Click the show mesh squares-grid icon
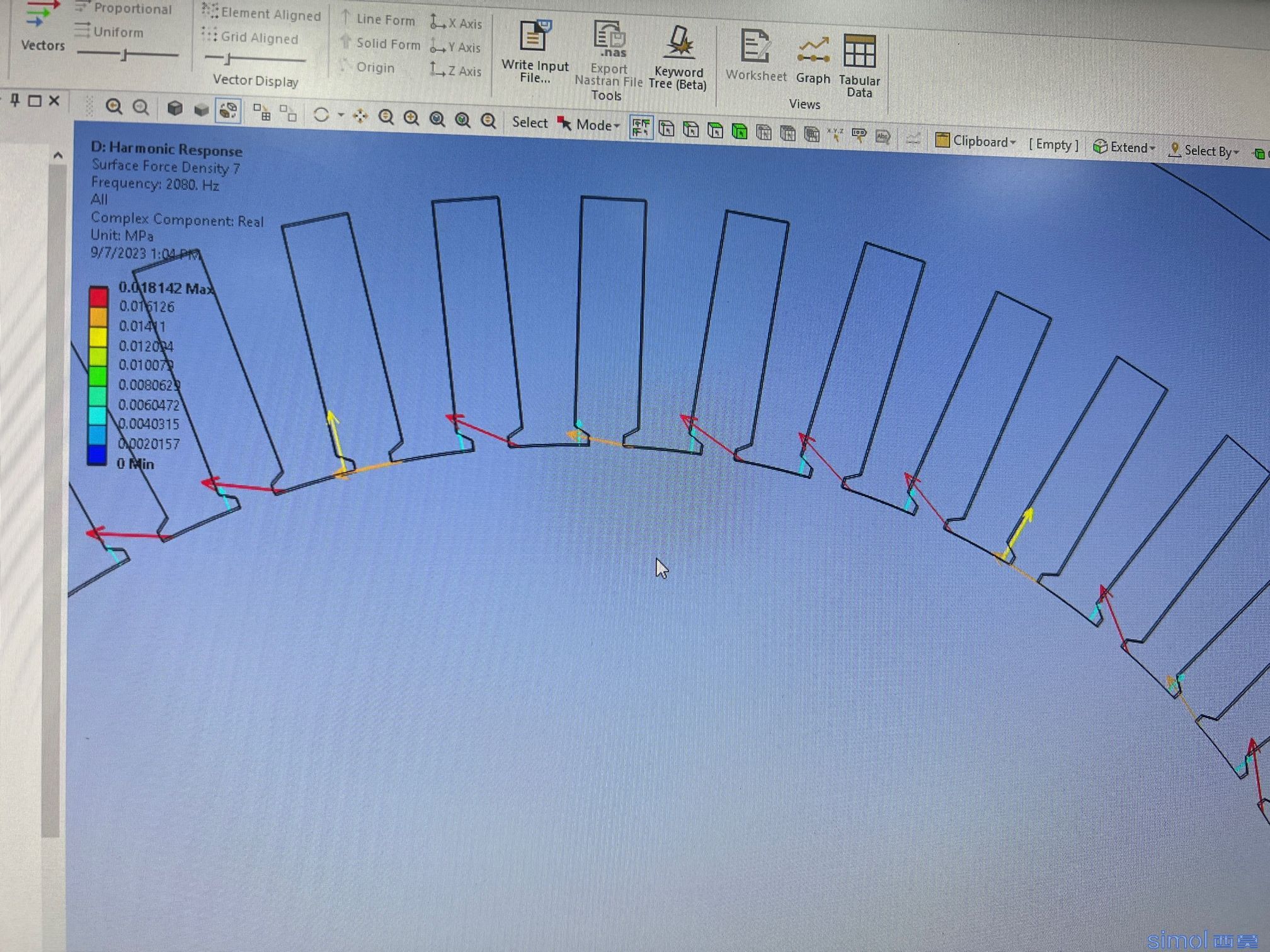The height and width of the screenshot is (952, 1270). pos(261,112)
